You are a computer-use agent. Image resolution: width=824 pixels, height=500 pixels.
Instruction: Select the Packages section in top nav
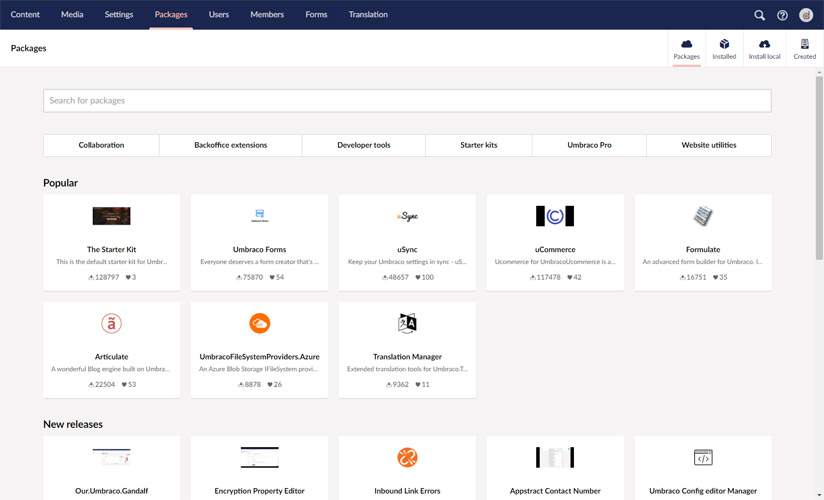pos(171,15)
